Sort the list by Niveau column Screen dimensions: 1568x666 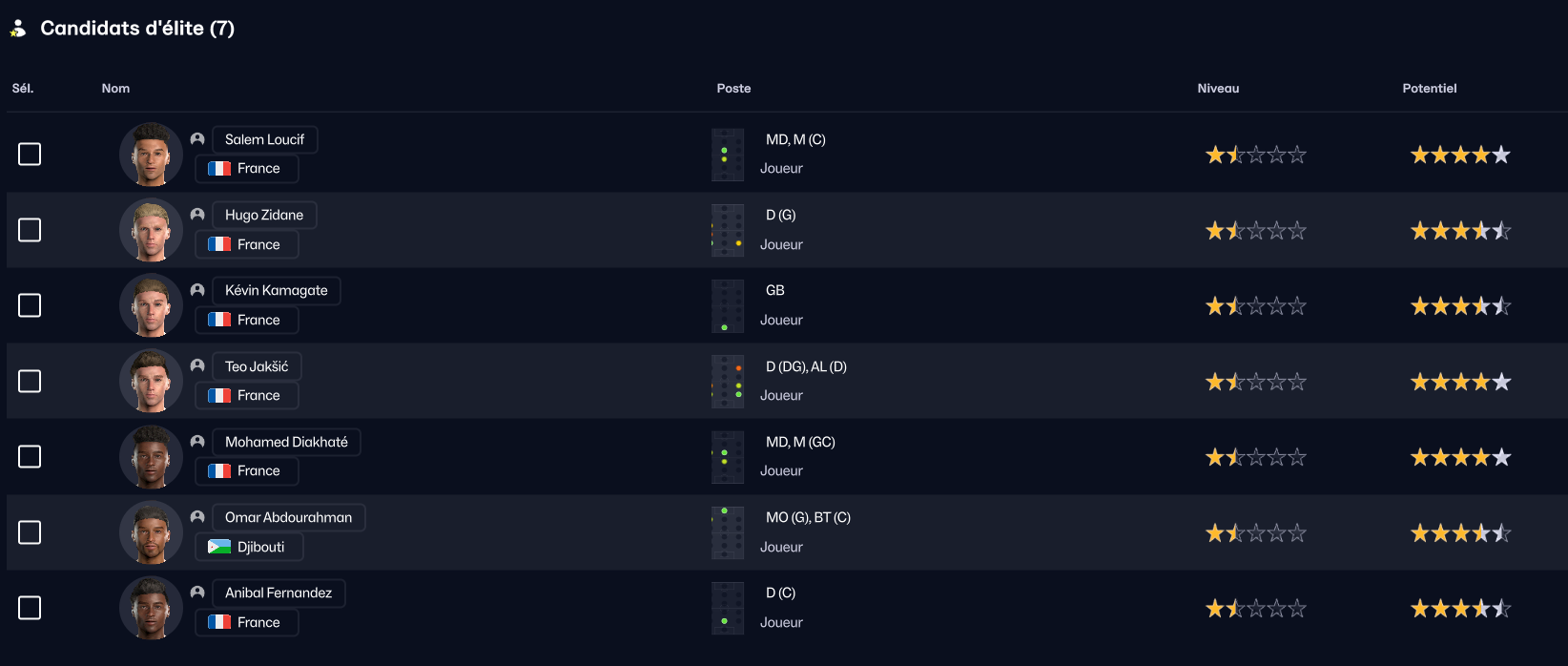(1218, 89)
